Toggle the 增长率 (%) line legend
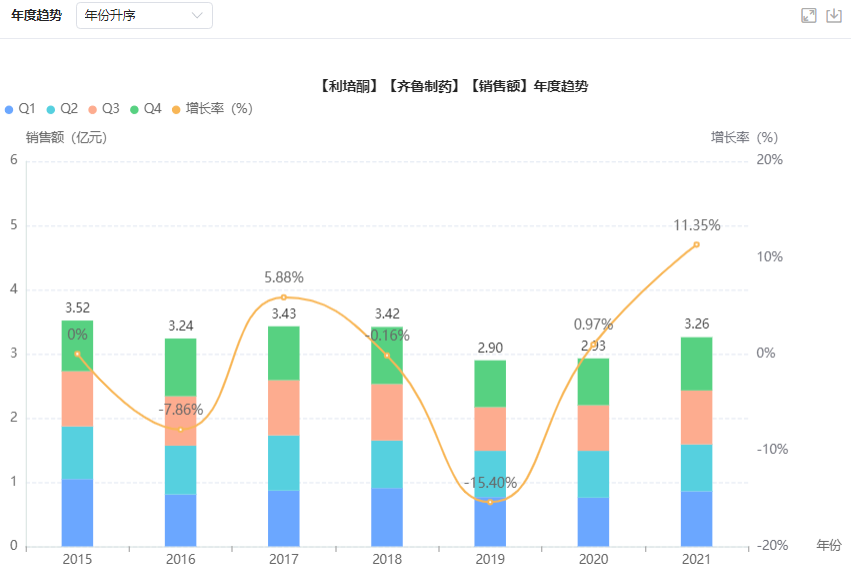This screenshot has height=569, width=851. click(212, 108)
